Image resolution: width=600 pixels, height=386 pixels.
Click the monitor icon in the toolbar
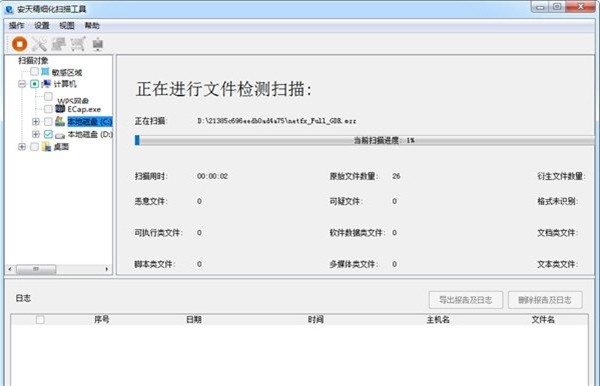(98, 44)
